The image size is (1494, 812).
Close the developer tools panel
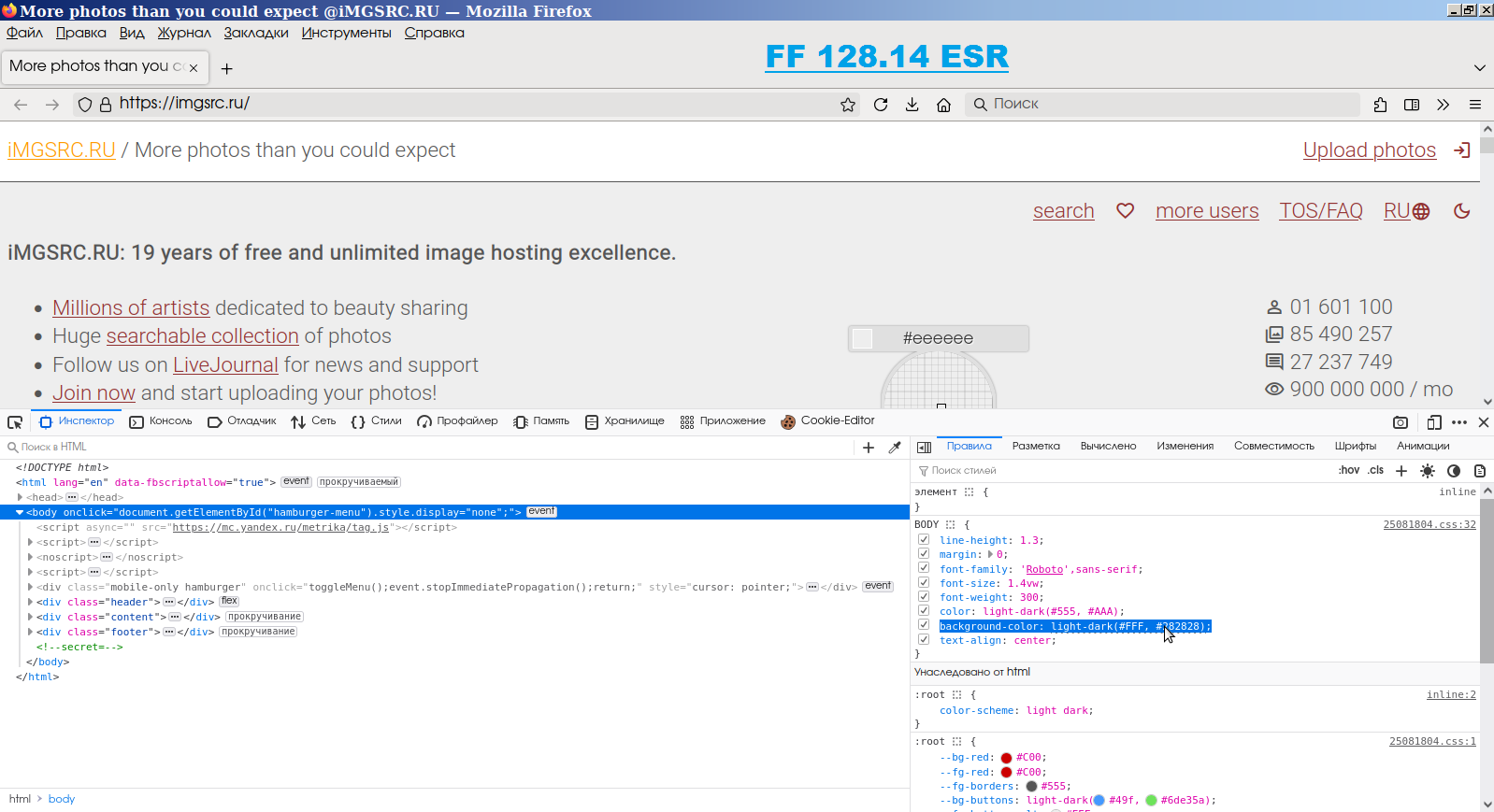coord(1483,422)
